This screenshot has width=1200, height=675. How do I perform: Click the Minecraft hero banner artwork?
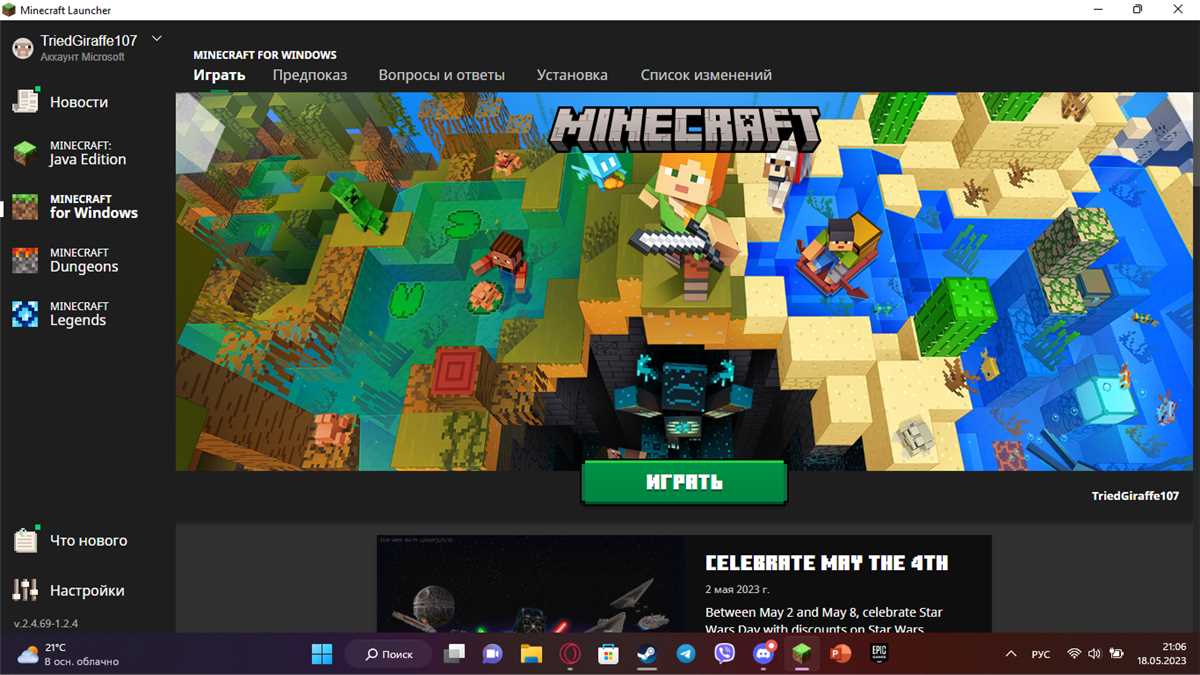click(684, 280)
